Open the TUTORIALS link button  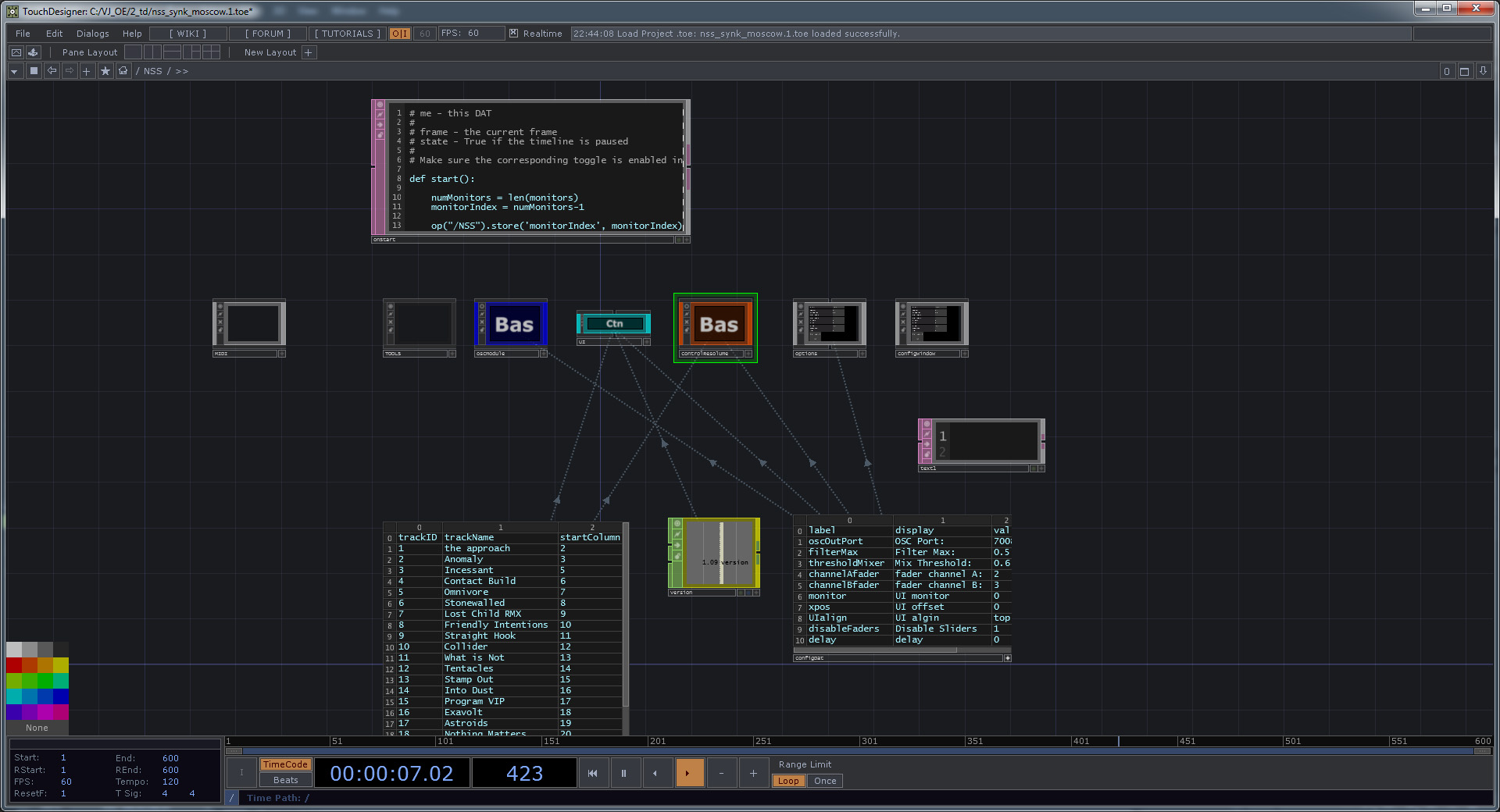pyautogui.click(x=347, y=34)
